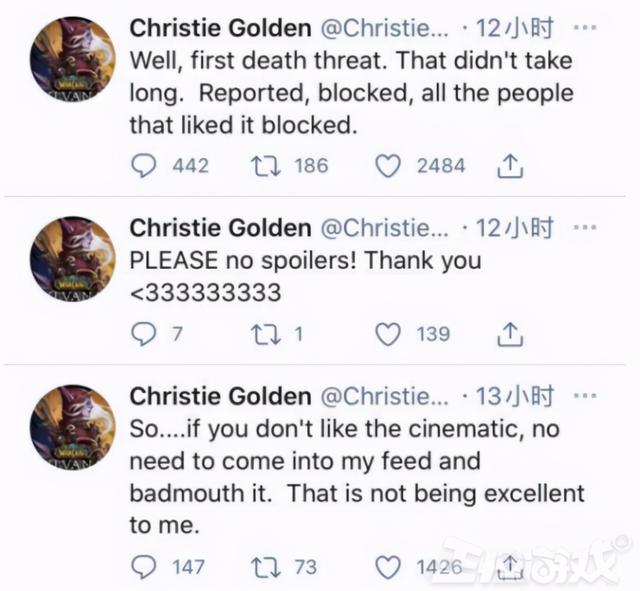Open the cinematic badmouth tweet text
The width and height of the screenshot is (640, 591).
tap(357, 477)
